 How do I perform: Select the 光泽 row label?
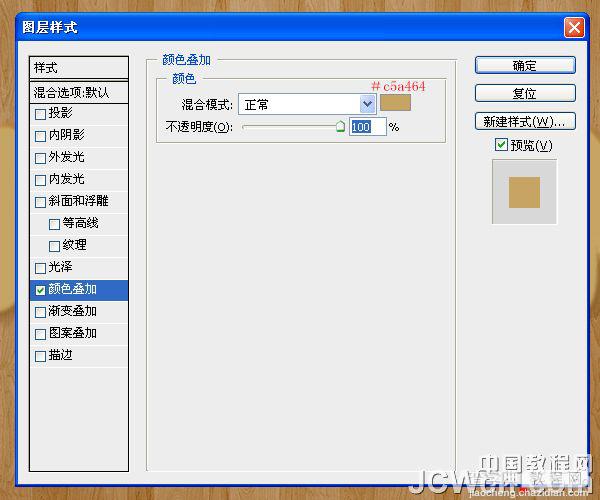pyautogui.click(x=60, y=267)
